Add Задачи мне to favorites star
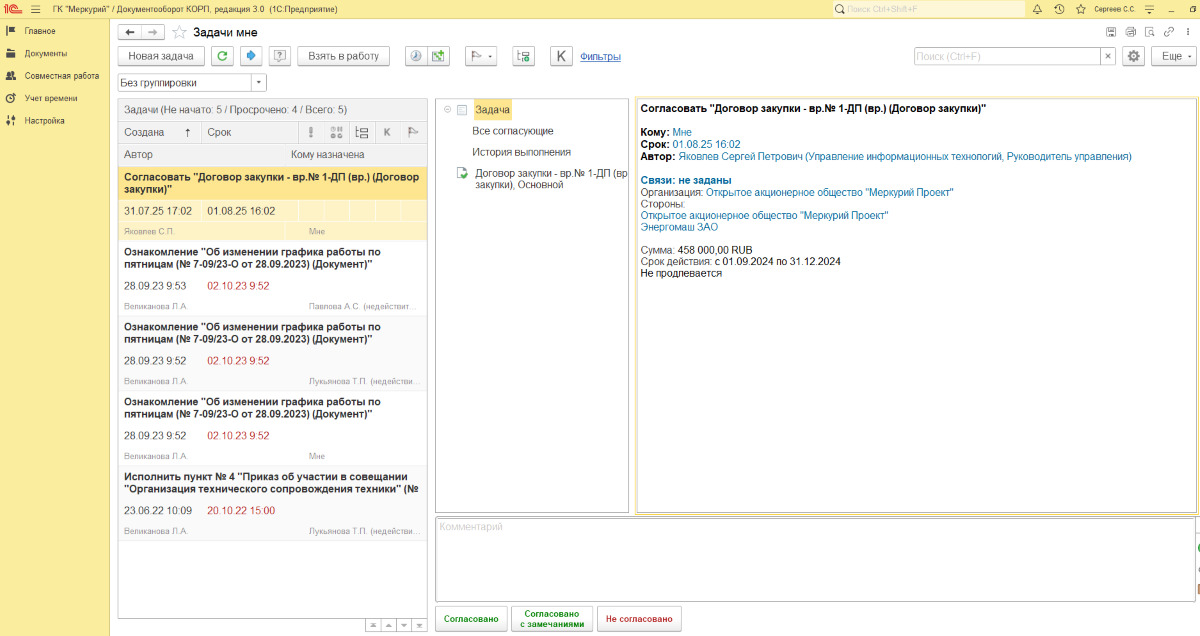1200x636 pixels. (x=180, y=32)
